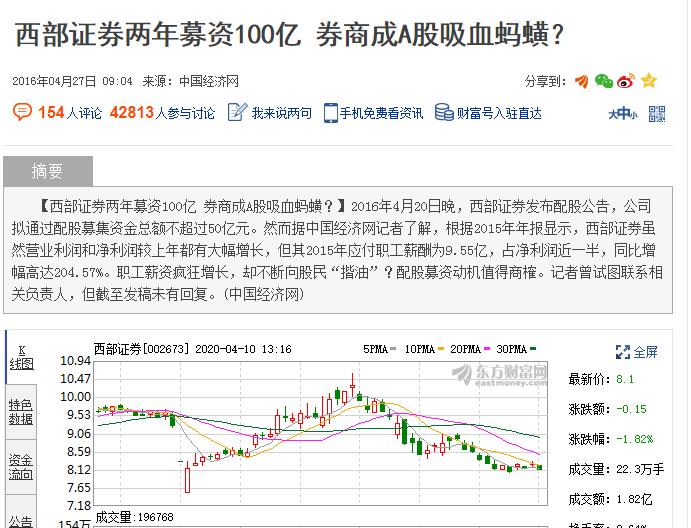Open the QR code icon
691x528 pixels.
(x=657, y=114)
